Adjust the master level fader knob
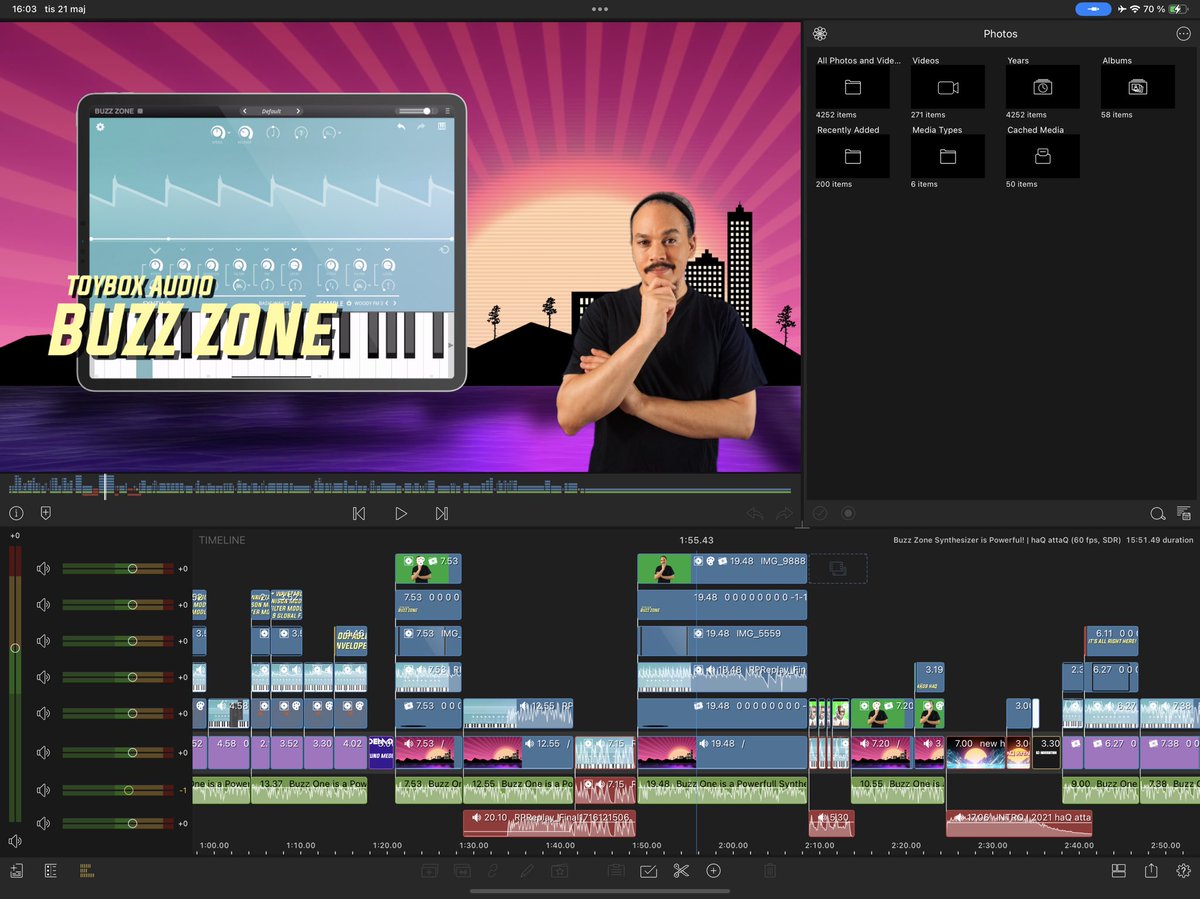1200x899 pixels. (14, 648)
